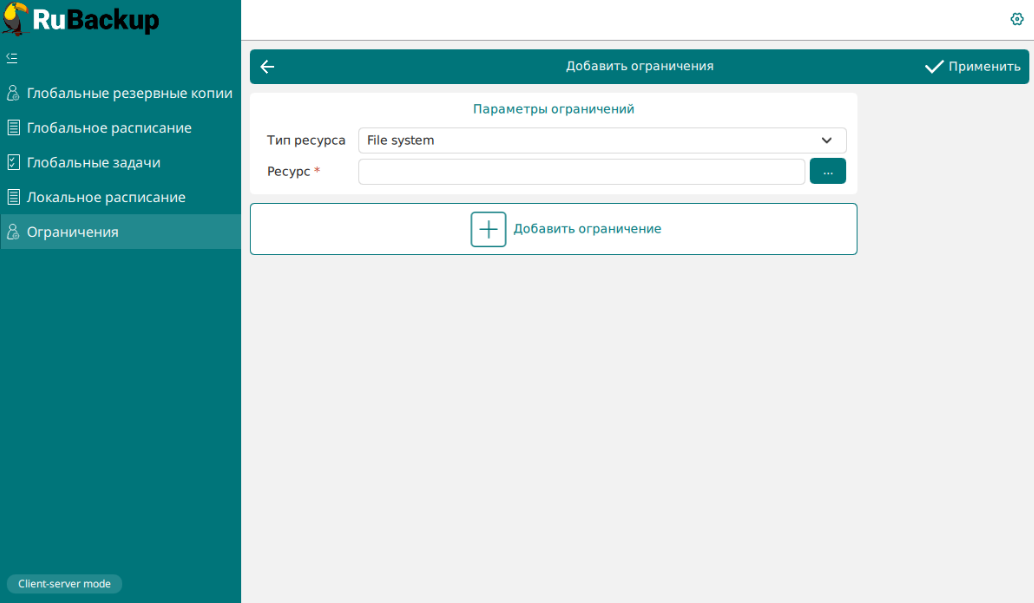This screenshot has height=603, width=1034.
Task: Click the icon beside Локальное расписание
Action: point(13,198)
